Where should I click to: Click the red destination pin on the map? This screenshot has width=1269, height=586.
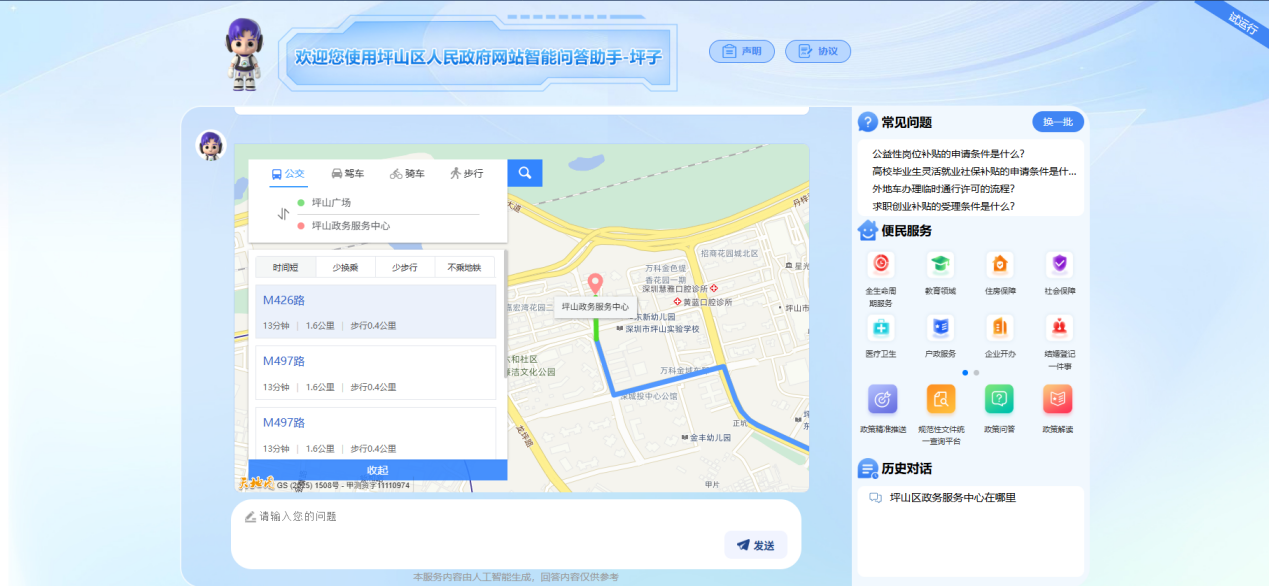(595, 284)
